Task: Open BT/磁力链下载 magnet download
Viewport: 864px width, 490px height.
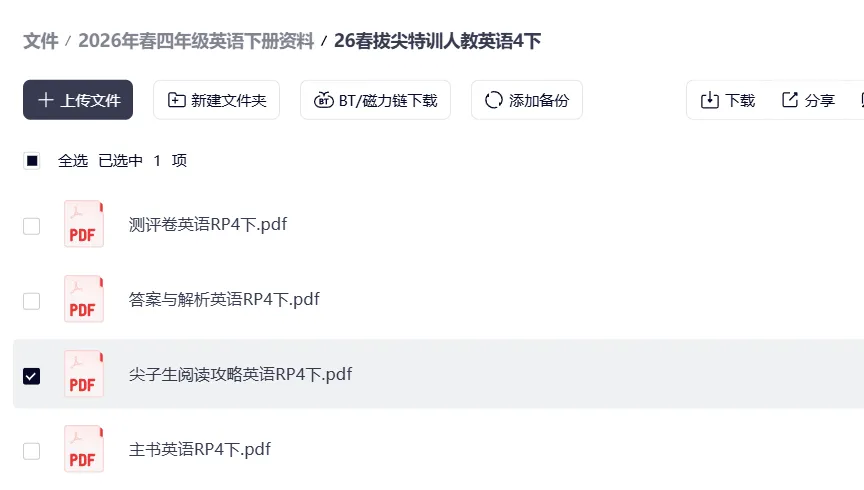Action: coord(375,100)
